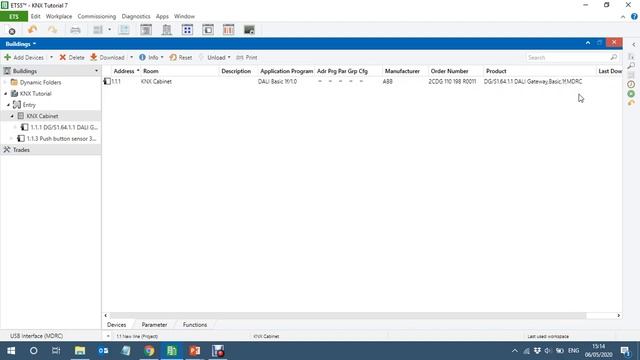Open Undo History orange arrow sidebar icon
Viewport: 640px width, 360px height.
631,103
